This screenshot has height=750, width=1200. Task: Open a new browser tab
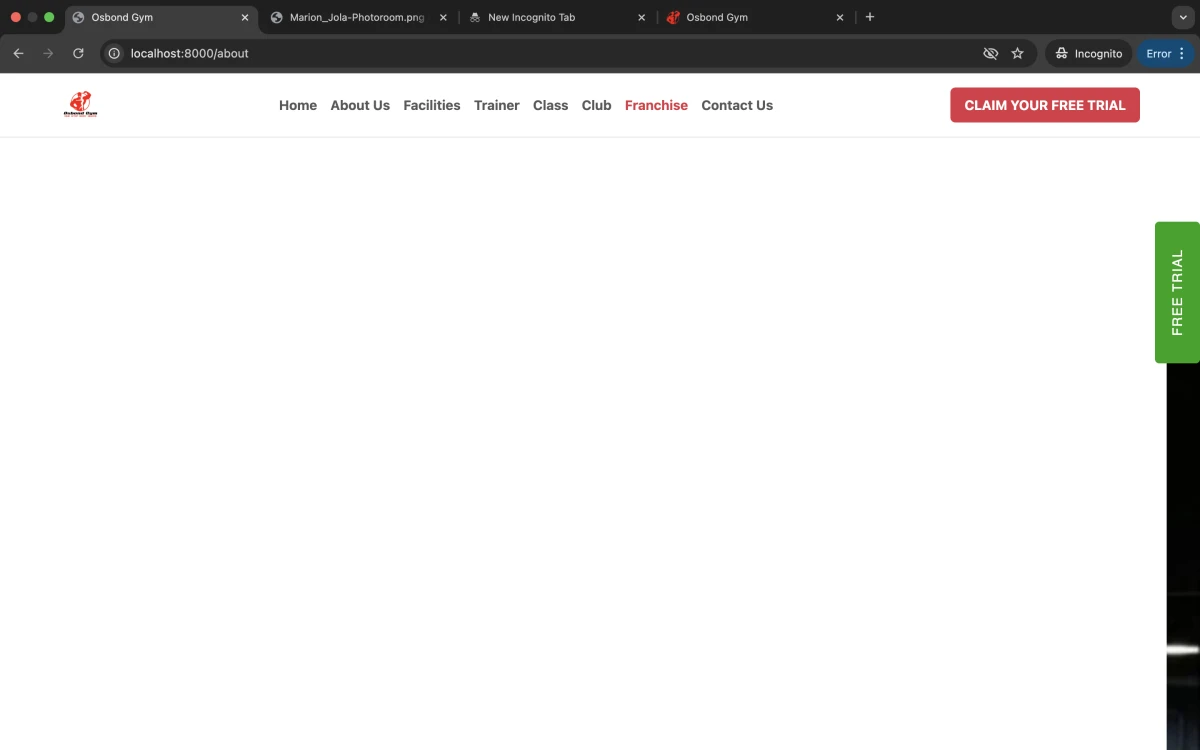[870, 17]
